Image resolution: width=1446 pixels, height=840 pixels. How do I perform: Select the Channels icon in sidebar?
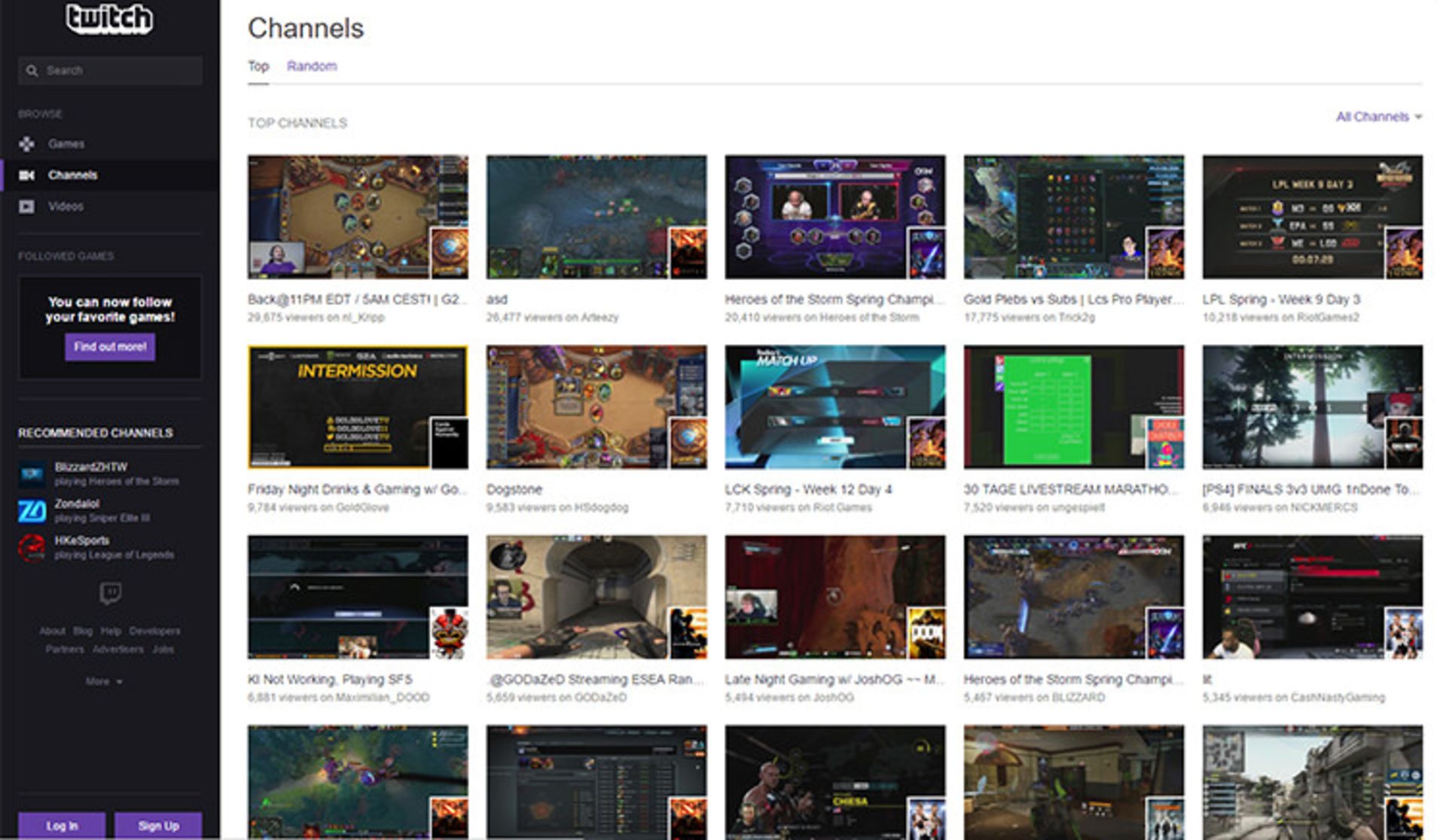(27, 175)
